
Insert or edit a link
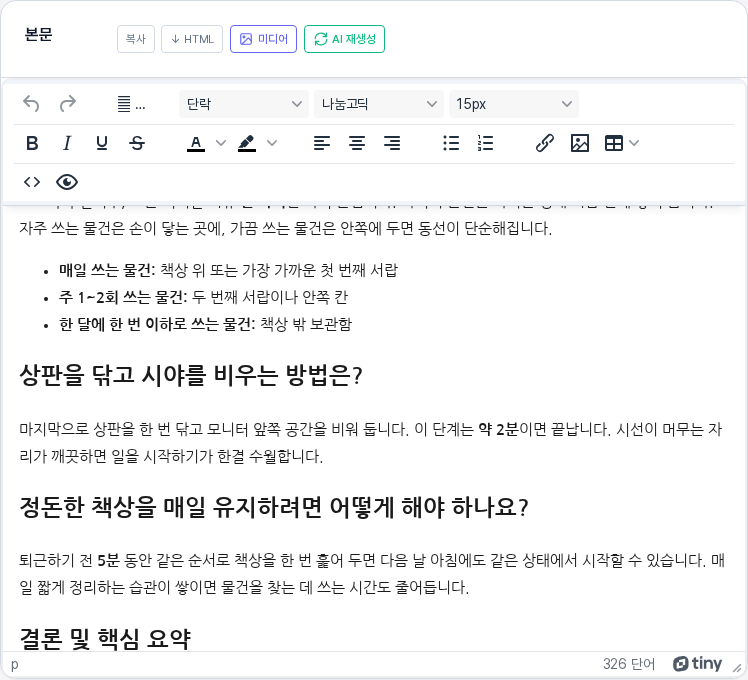pyautogui.click(x=545, y=143)
